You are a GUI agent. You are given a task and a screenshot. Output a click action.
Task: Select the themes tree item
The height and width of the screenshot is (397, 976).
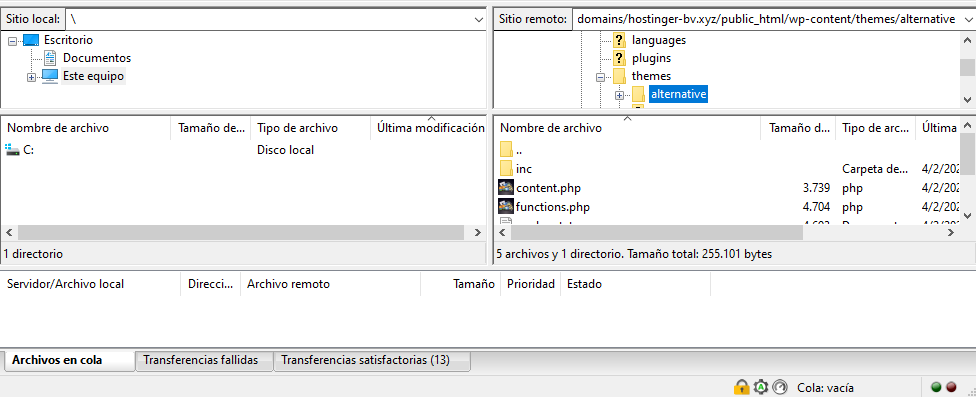(651, 76)
